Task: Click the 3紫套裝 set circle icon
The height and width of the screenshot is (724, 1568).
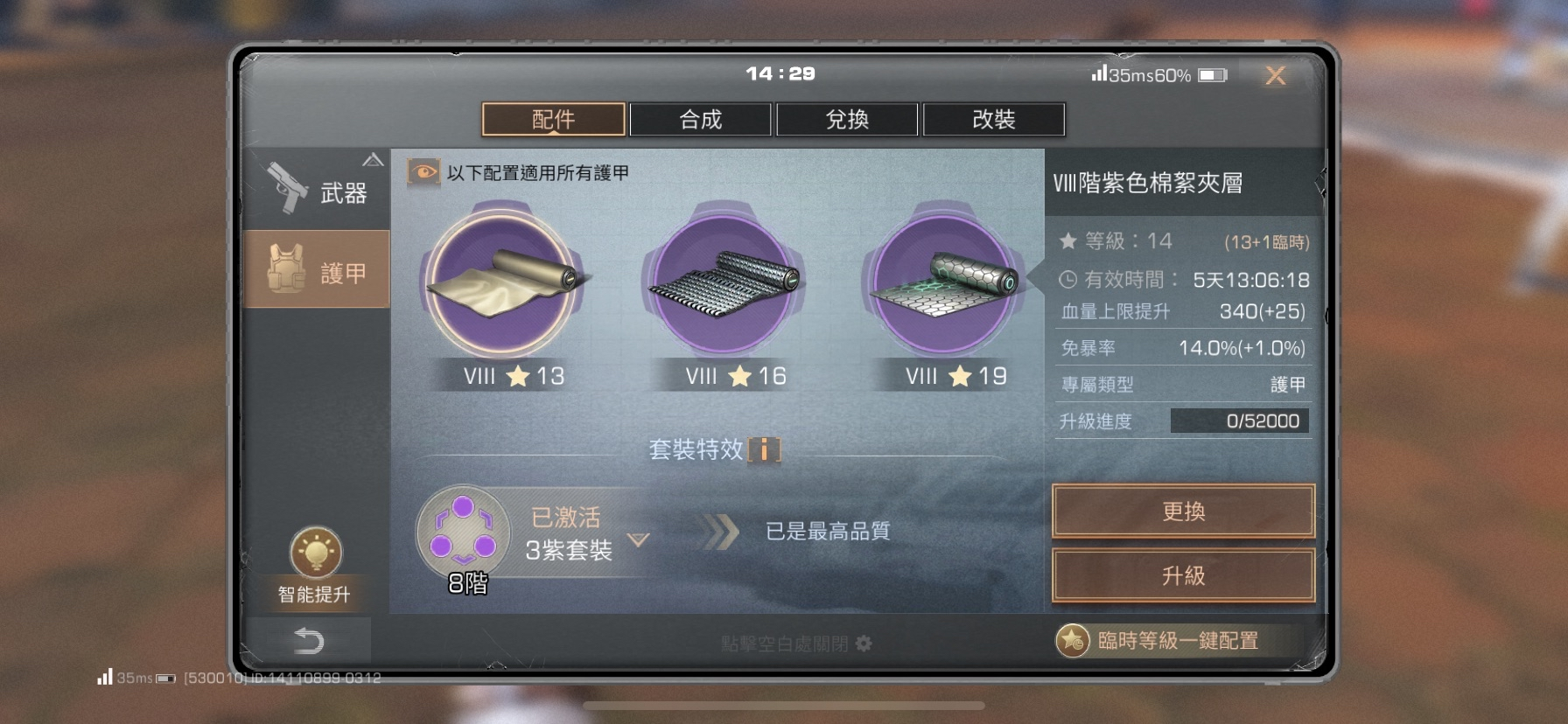Action: click(x=462, y=532)
